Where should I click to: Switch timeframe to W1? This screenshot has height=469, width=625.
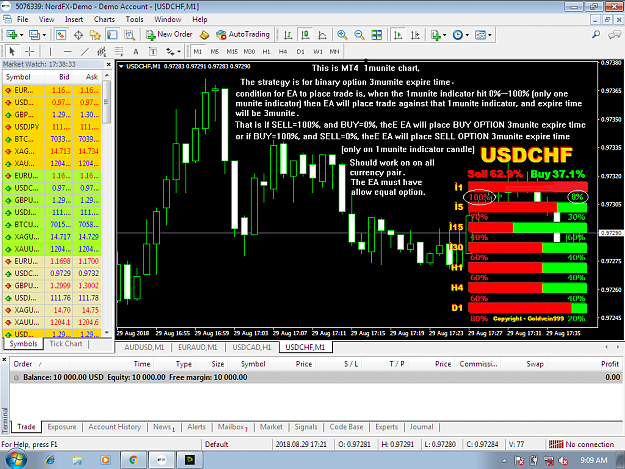(x=318, y=51)
